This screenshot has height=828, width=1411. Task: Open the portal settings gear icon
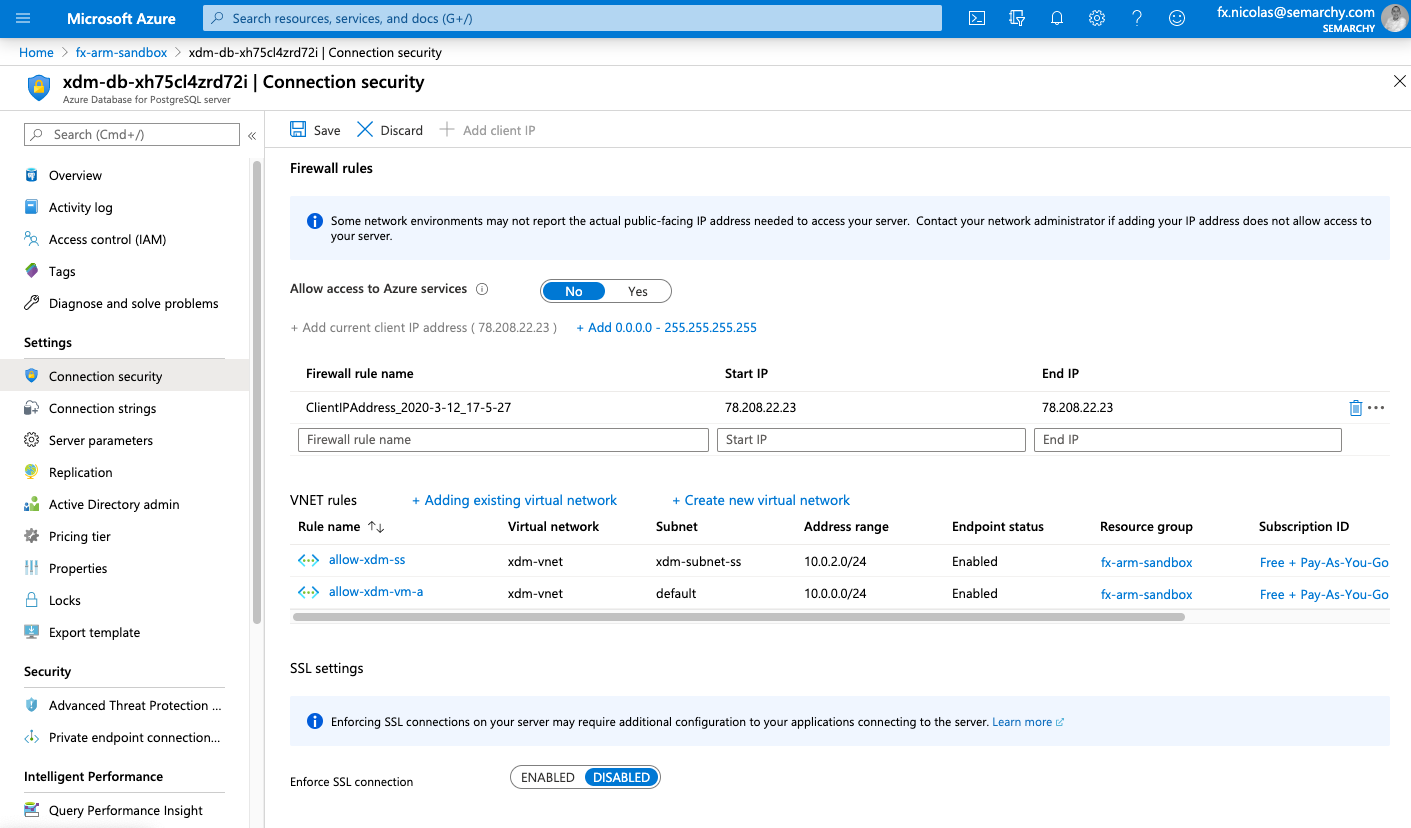1097,18
